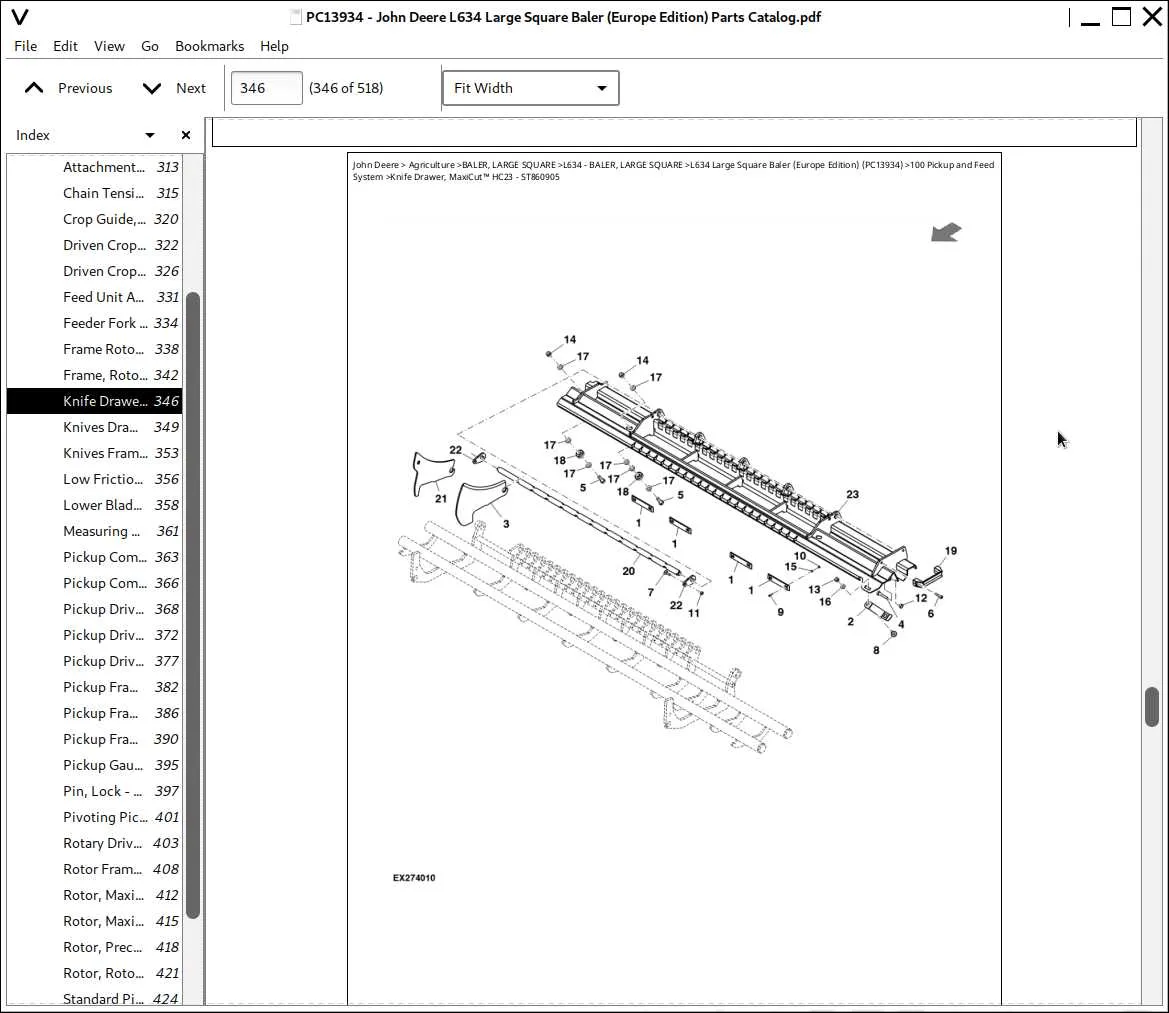The height and width of the screenshot is (1013, 1169).
Task: Click the Next button label
Action: pos(191,88)
